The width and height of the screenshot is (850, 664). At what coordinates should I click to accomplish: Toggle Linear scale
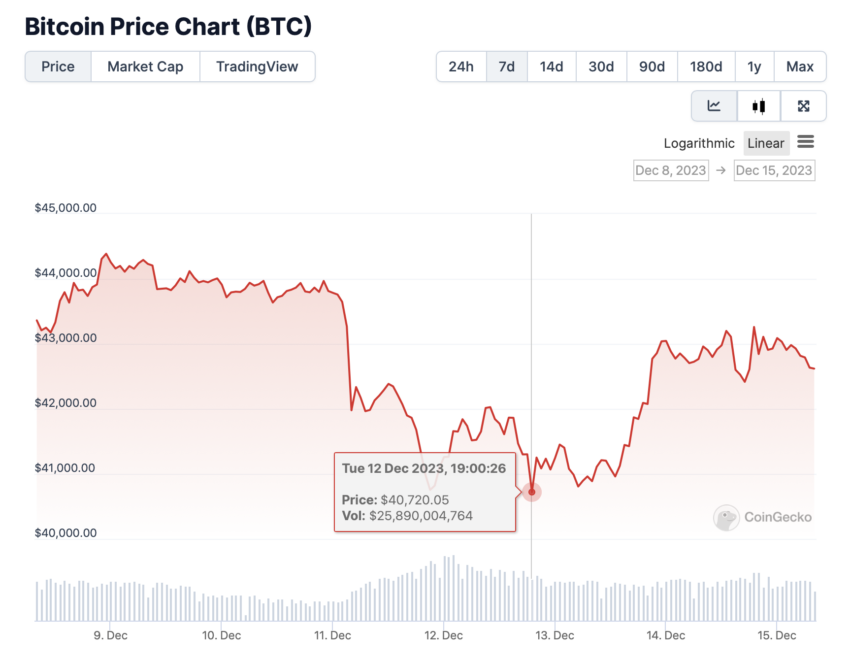(x=766, y=143)
